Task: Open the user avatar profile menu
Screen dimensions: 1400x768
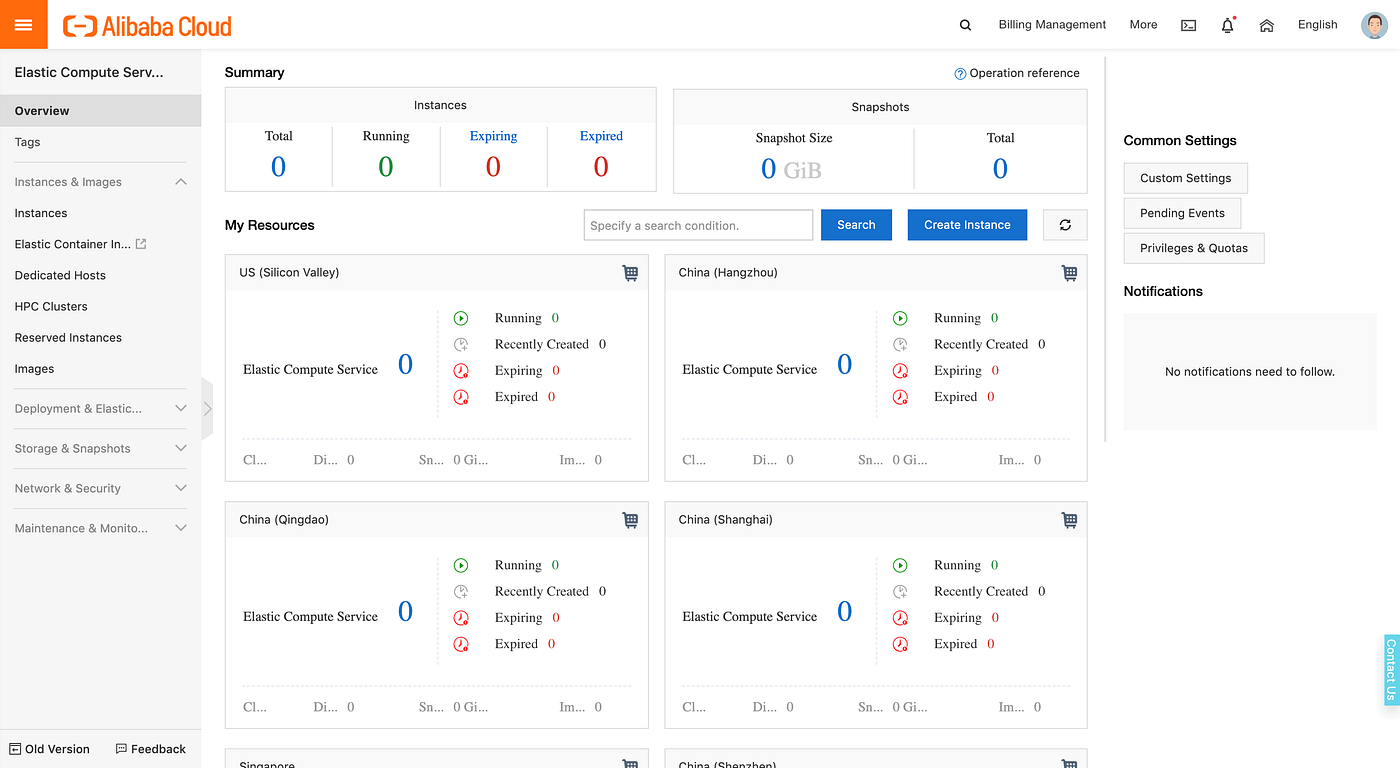Action: click(x=1374, y=25)
